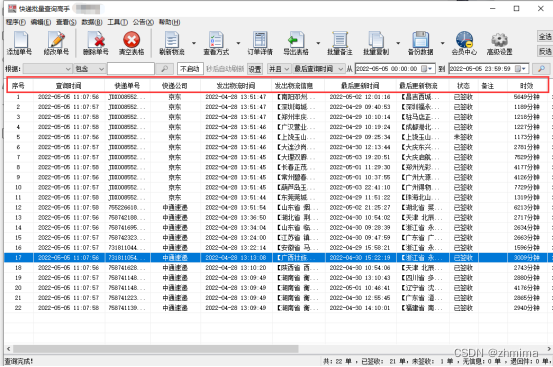Click the magnifier search icon beside the keyword field

coord(164,69)
